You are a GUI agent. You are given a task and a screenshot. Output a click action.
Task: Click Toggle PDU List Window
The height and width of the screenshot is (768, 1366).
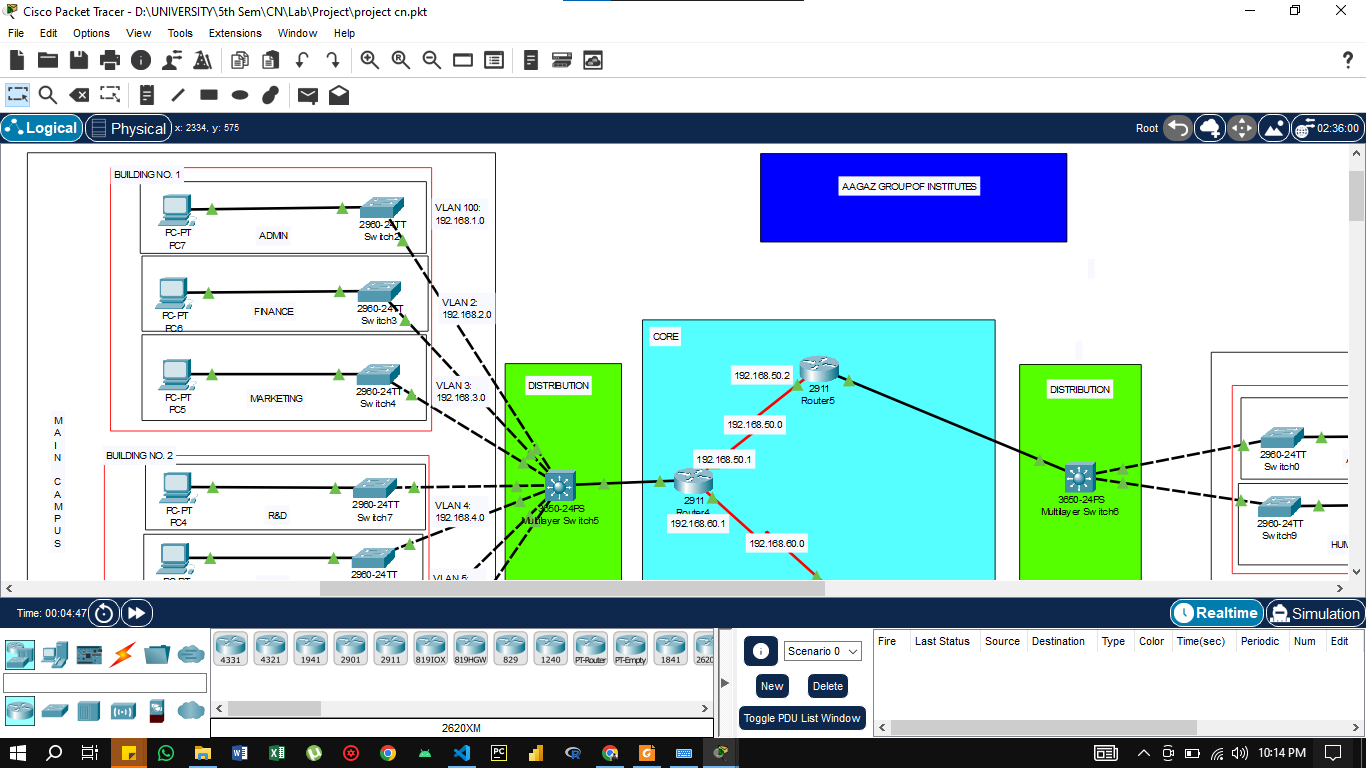[x=801, y=717]
